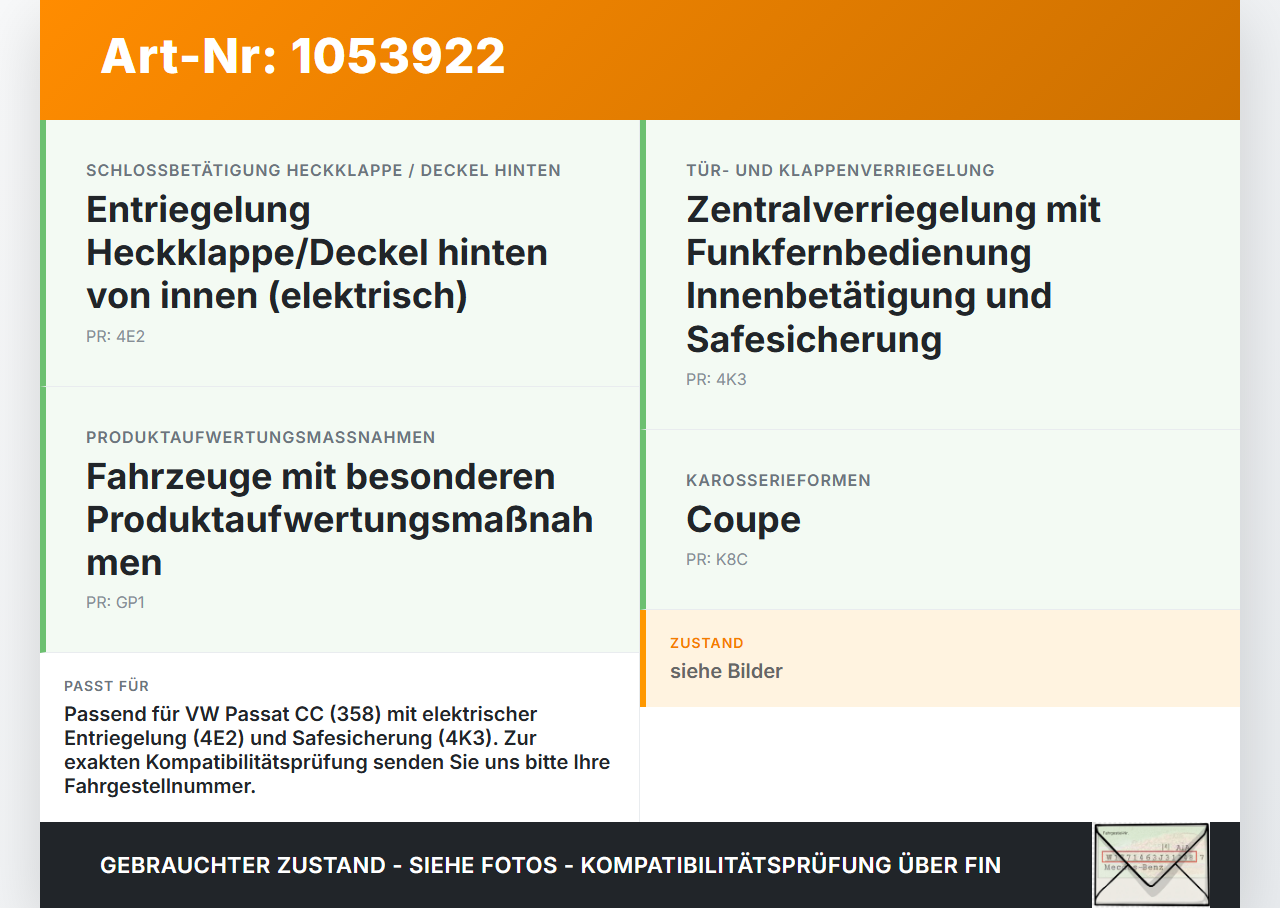Select the Coupe body style title

(743, 520)
